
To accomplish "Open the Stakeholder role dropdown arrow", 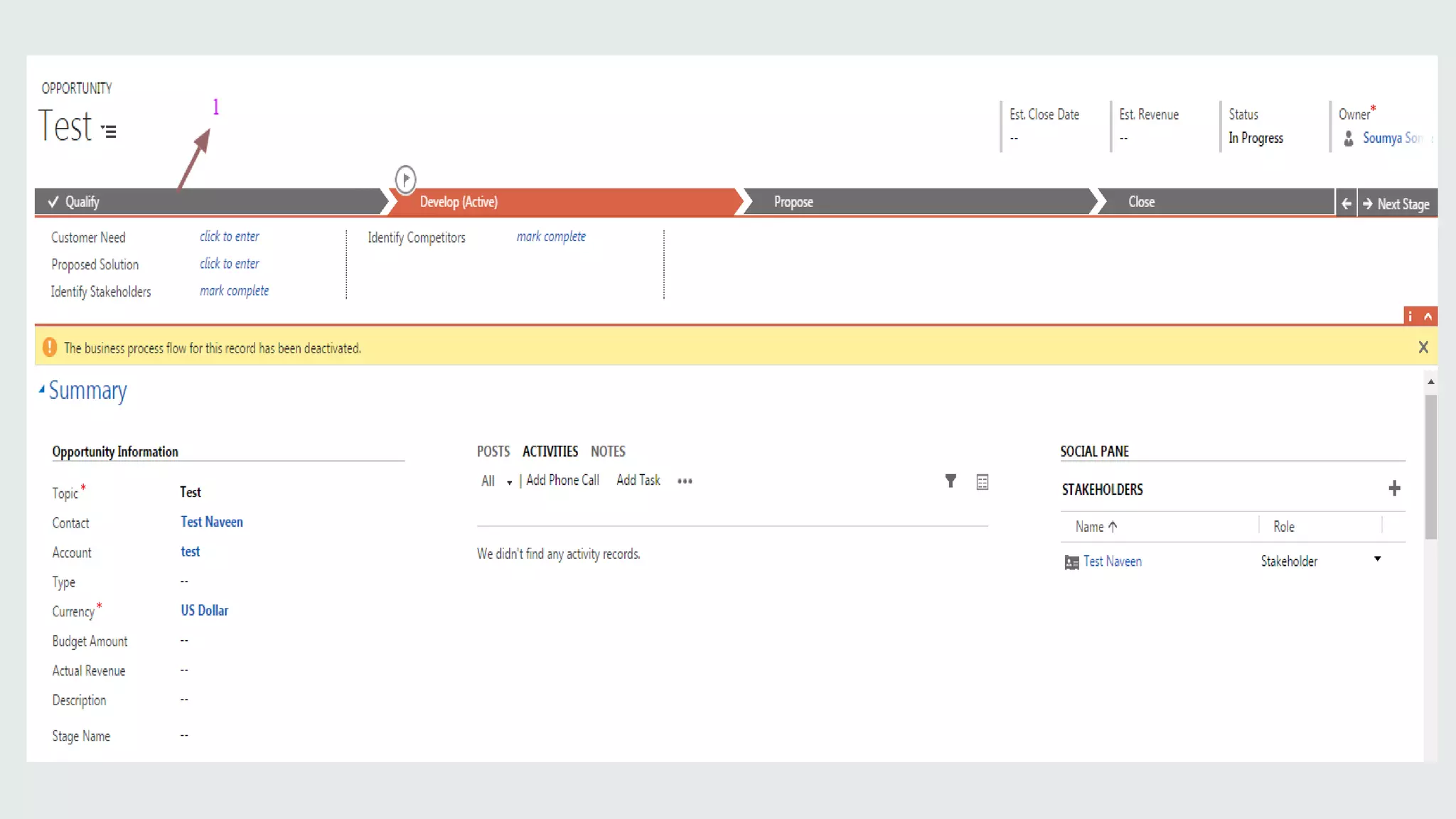I will (1377, 560).
